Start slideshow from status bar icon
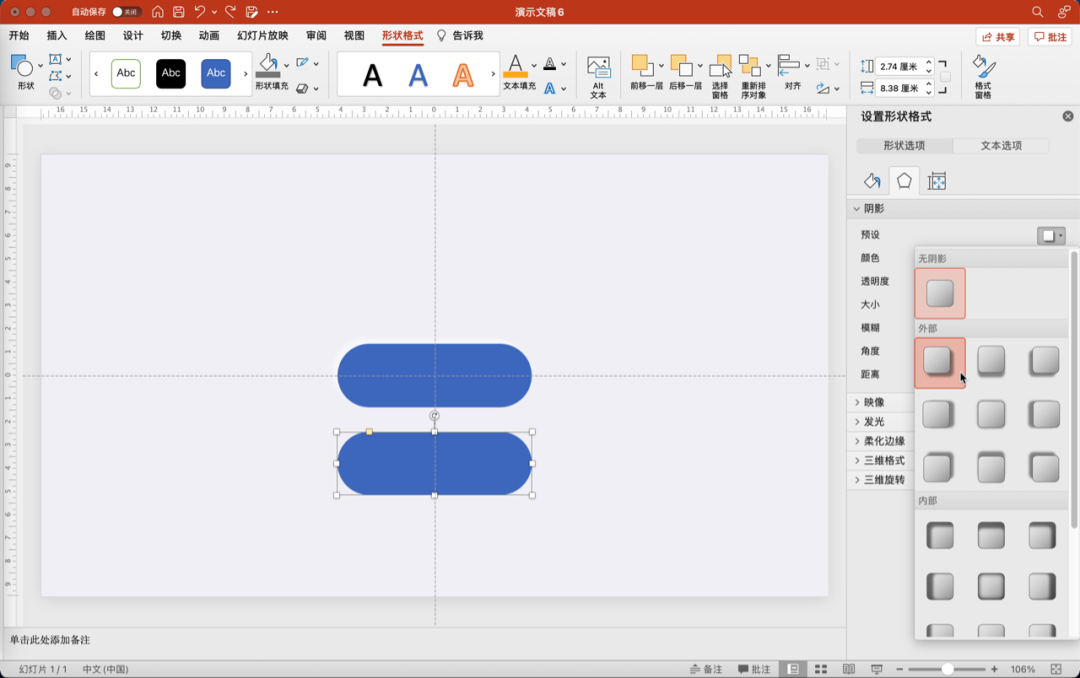The width and height of the screenshot is (1080, 678). [x=876, y=669]
